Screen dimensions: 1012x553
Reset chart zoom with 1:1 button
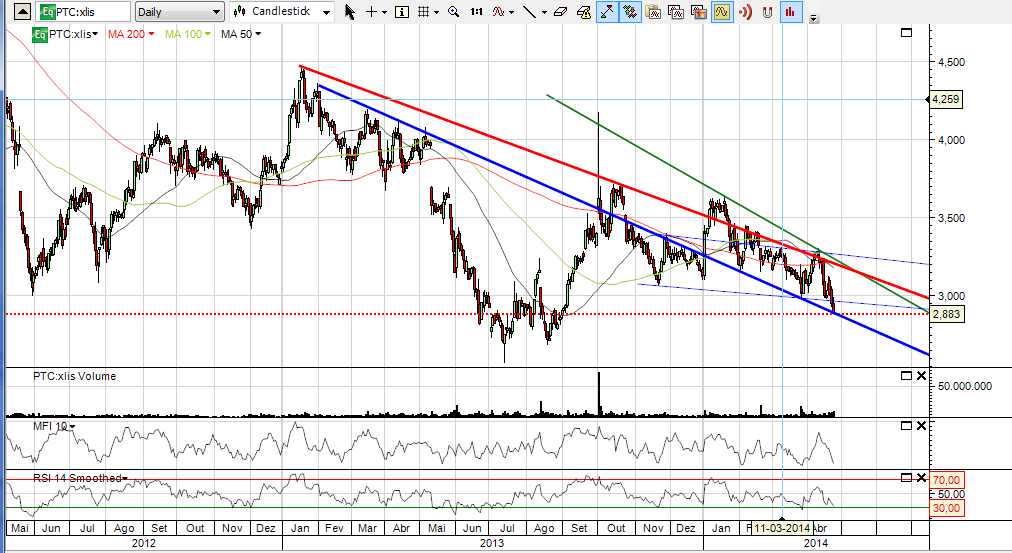(477, 12)
